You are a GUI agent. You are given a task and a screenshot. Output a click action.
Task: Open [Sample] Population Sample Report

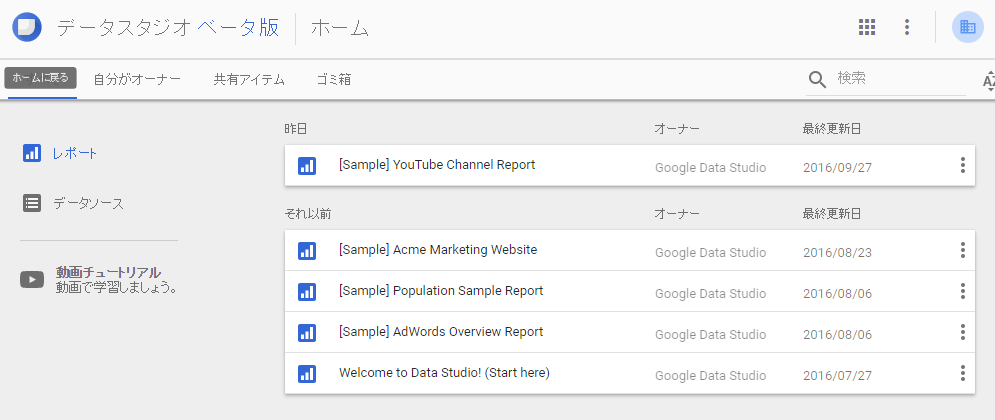(x=441, y=291)
